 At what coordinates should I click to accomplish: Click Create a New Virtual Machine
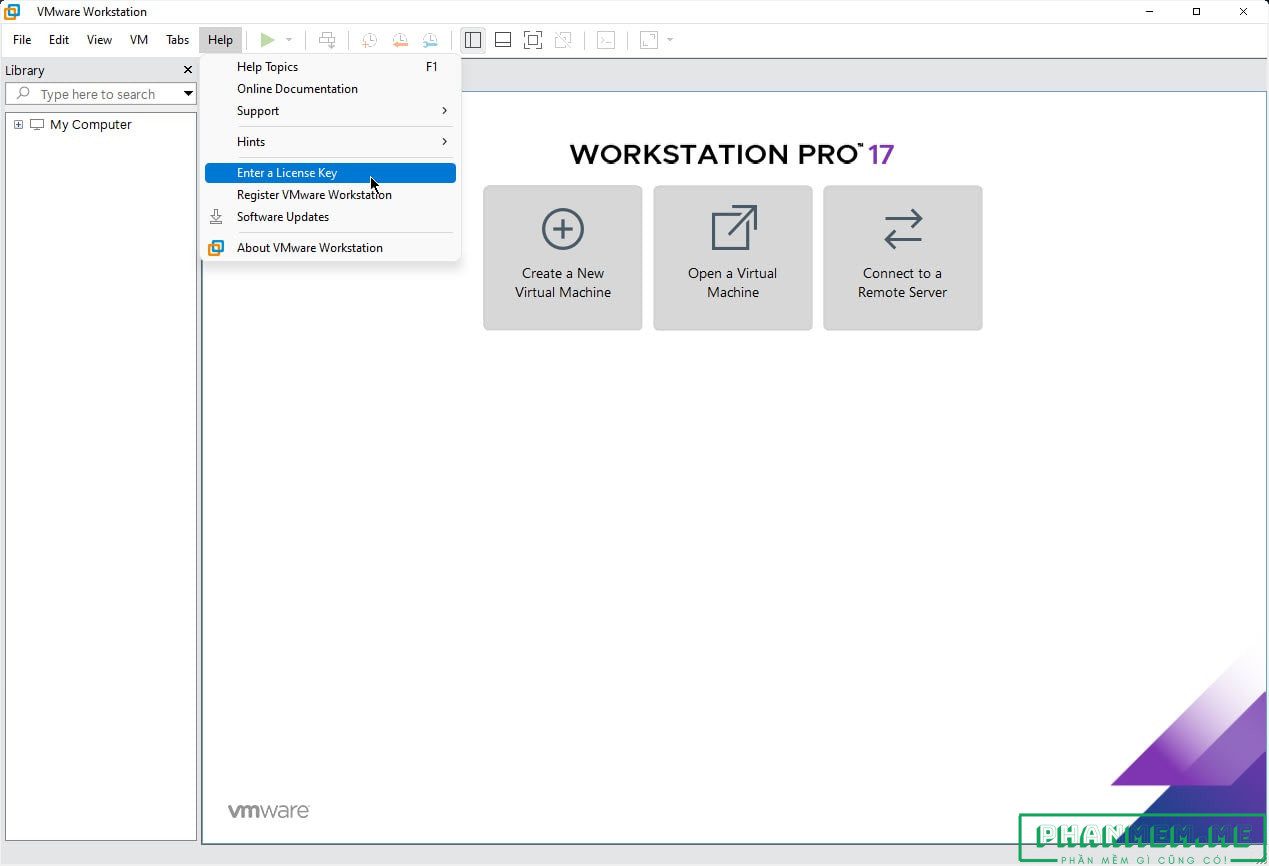point(563,258)
